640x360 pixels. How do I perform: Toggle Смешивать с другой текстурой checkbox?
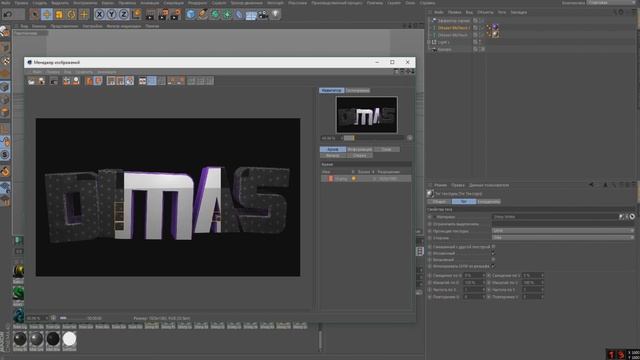pos(493,247)
